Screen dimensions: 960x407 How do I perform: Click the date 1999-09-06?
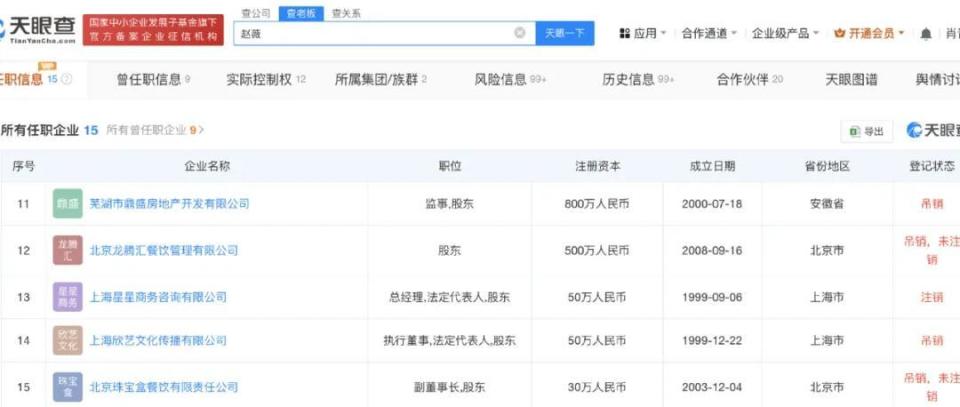pos(712,297)
